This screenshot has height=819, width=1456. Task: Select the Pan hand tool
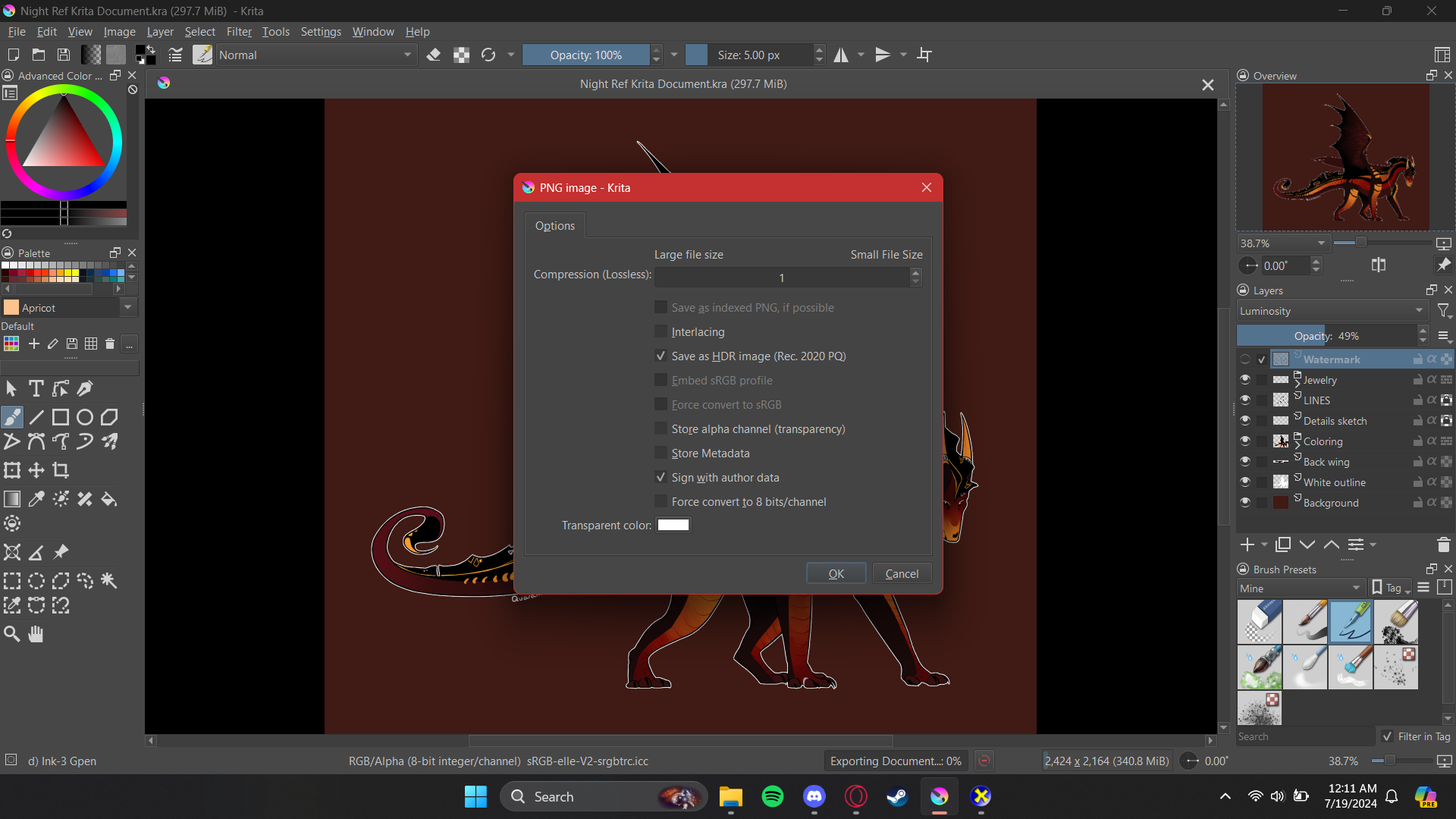click(x=36, y=634)
